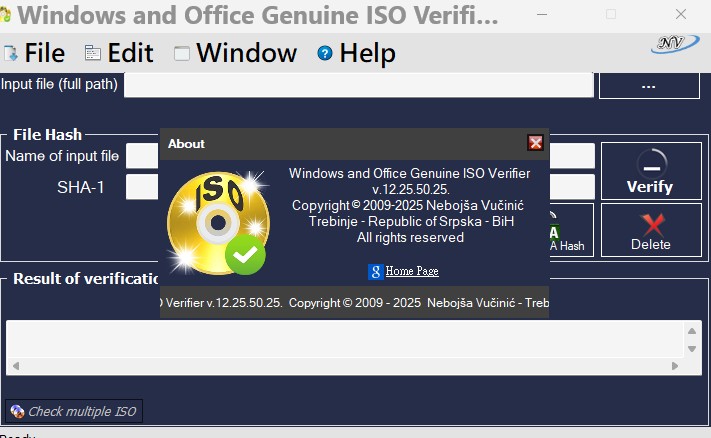Screen dimensions: 711x438
Task: Click 'Trebinje - Republic of Srpska - BiH' text
Action: click(x=411, y=222)
